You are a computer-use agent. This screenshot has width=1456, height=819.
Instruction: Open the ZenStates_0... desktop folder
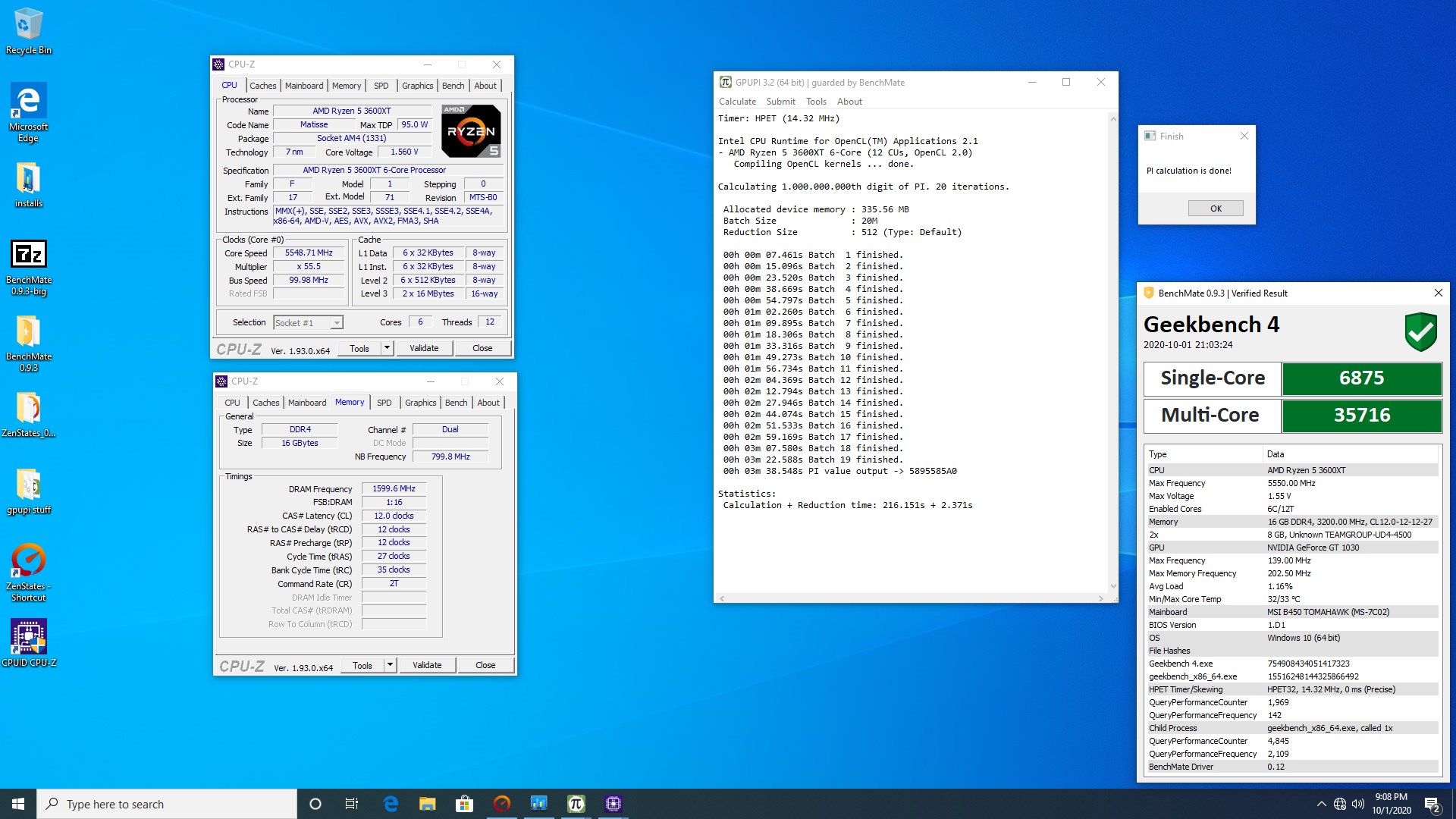29,415
